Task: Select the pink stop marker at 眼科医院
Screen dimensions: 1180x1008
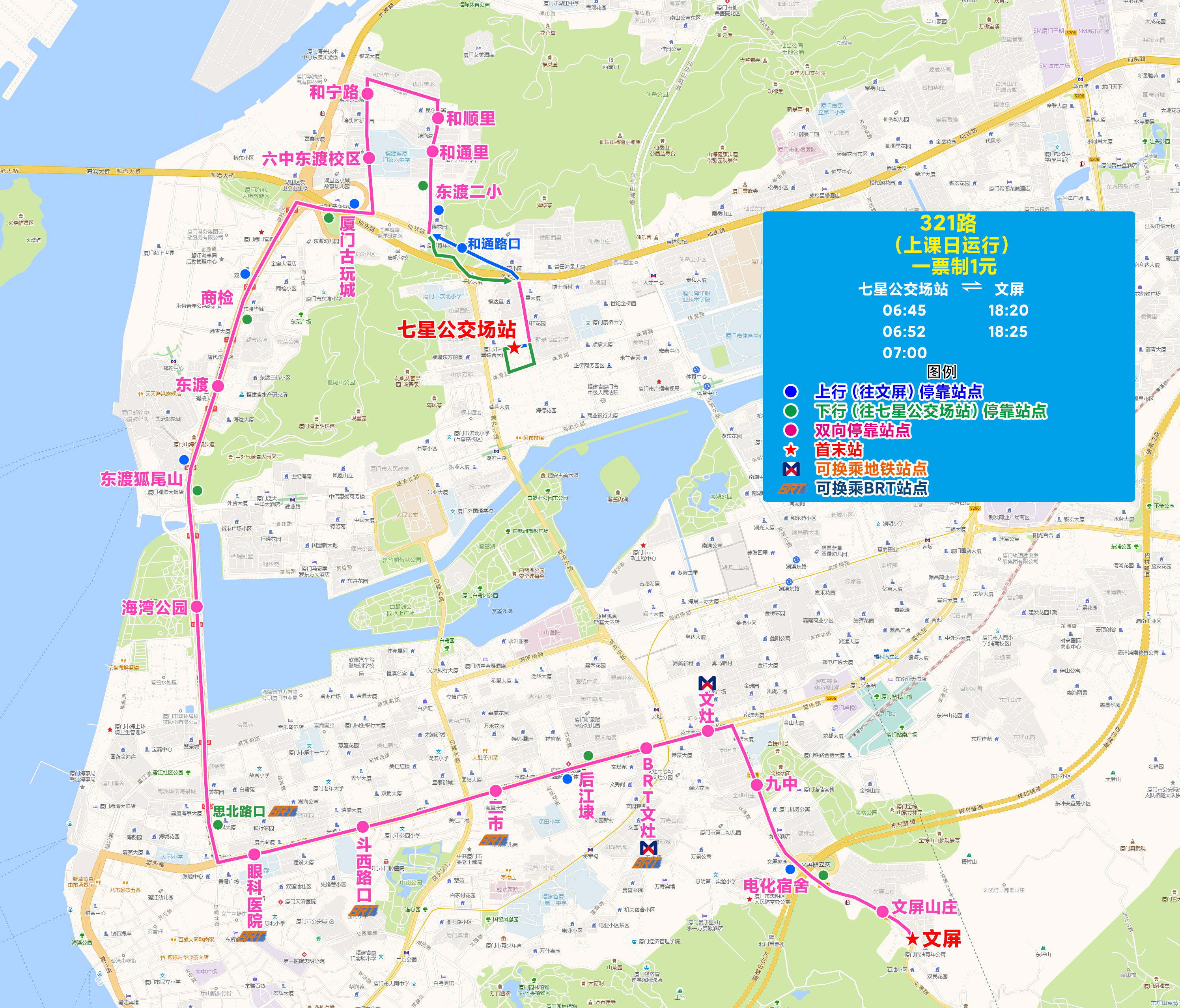Action: pyautogui.click(x=254, y=854)
